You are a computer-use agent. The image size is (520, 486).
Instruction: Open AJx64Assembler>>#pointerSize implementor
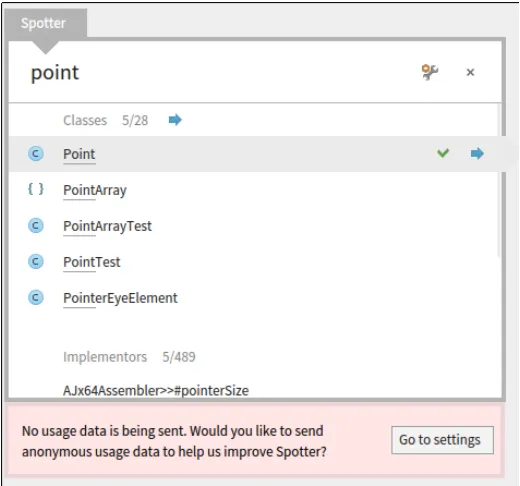(x=156, y=390)
